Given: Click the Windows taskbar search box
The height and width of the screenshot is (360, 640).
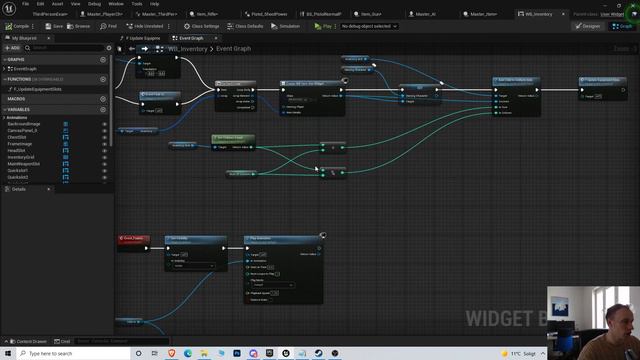Looking at the screenshot, I should click(x=73, y=353).
